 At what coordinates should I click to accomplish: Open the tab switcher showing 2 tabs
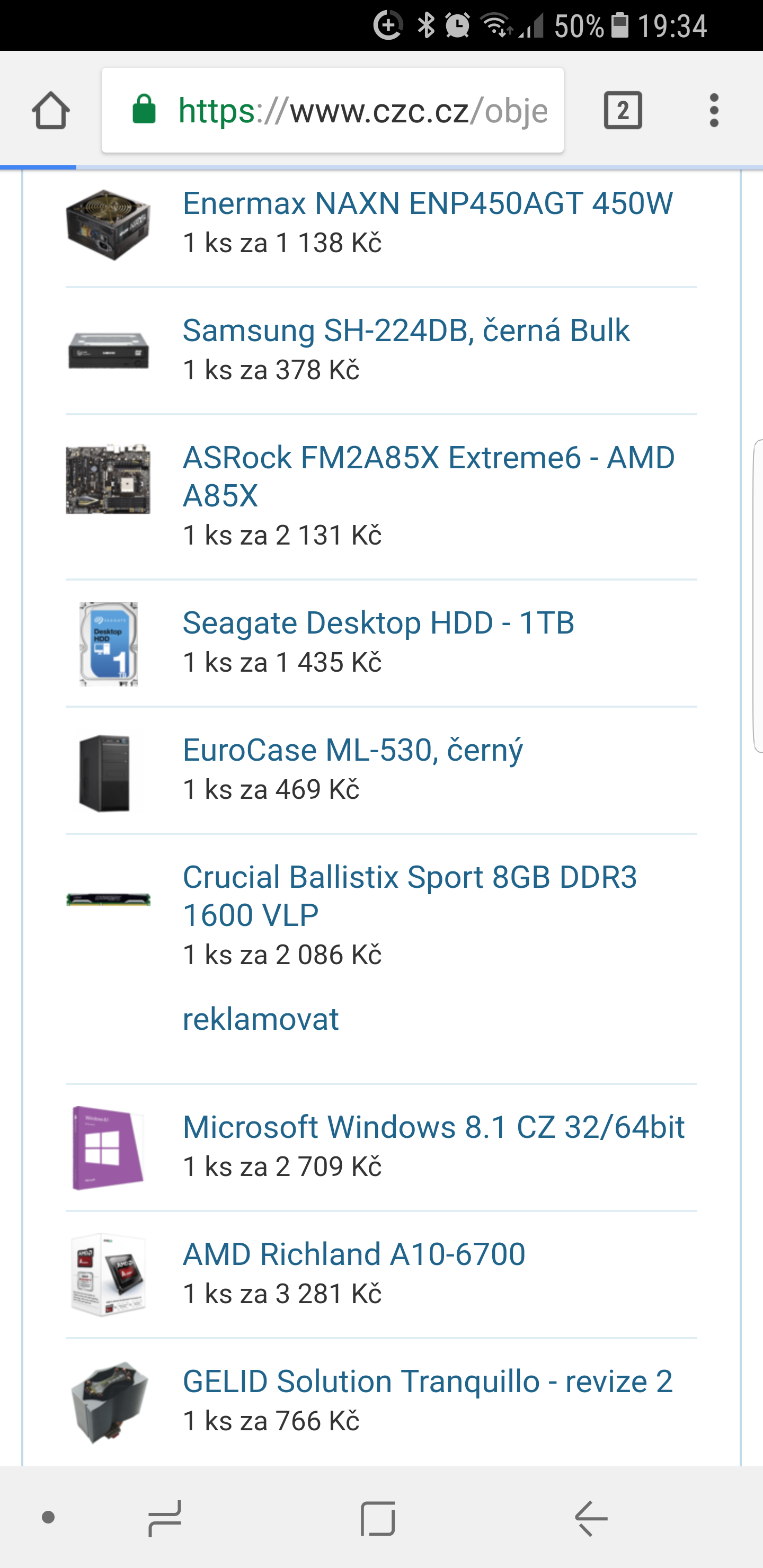[x=623, y=110]
